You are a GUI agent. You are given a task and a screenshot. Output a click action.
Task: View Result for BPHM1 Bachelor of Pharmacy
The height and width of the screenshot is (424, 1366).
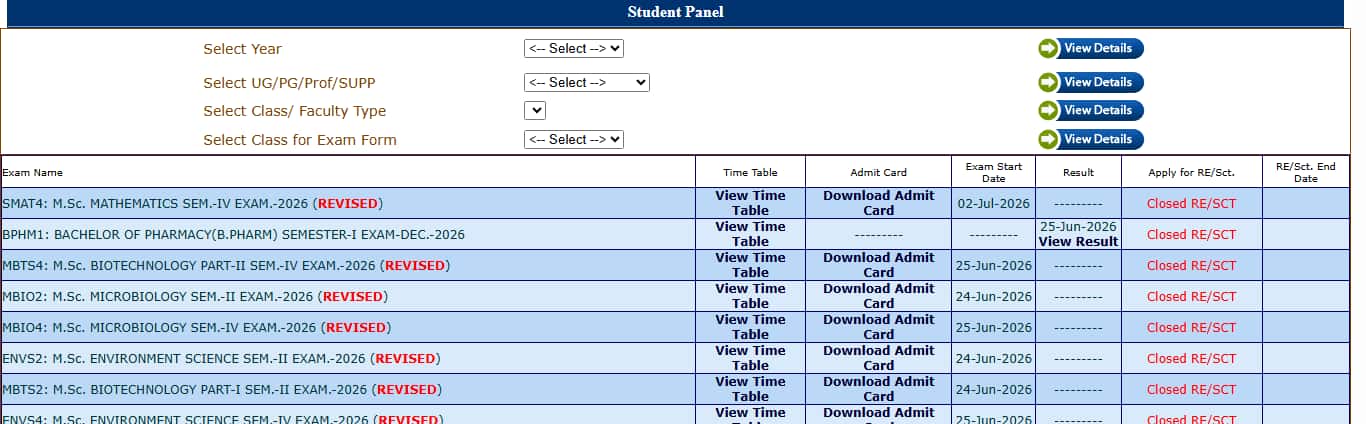point(1078,241)
